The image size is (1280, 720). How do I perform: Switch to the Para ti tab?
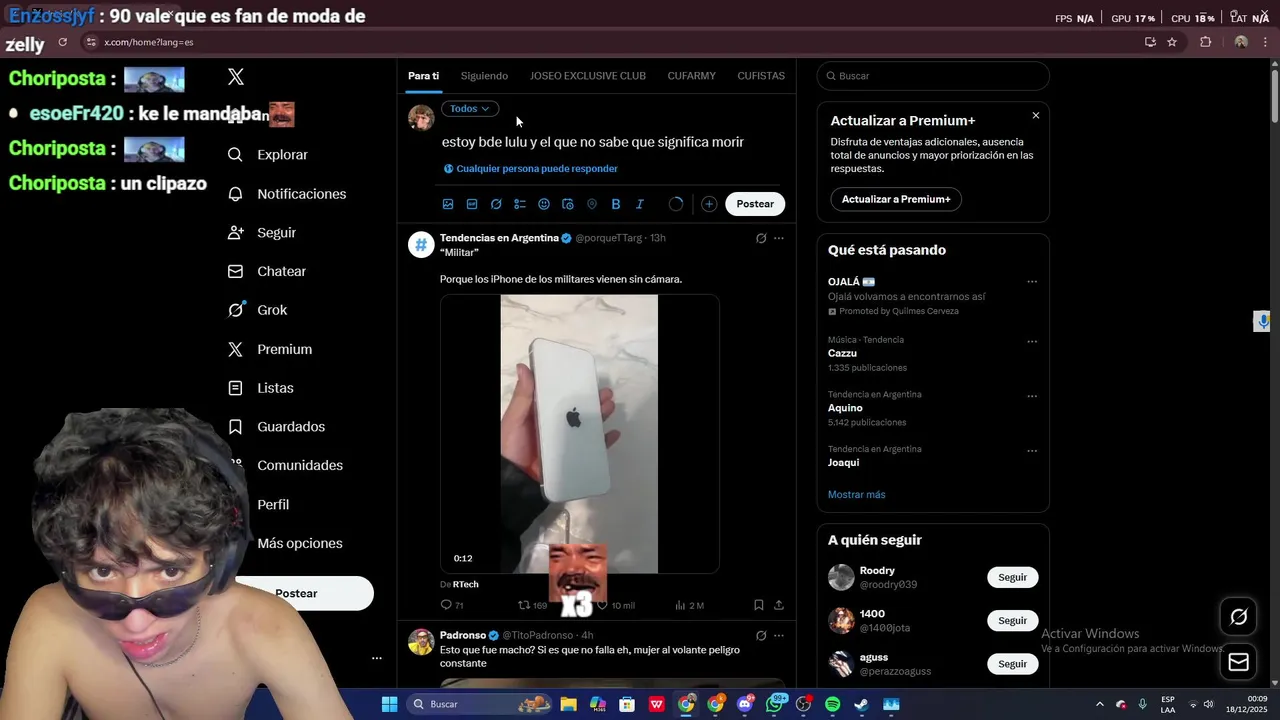(x=423, y=76)
